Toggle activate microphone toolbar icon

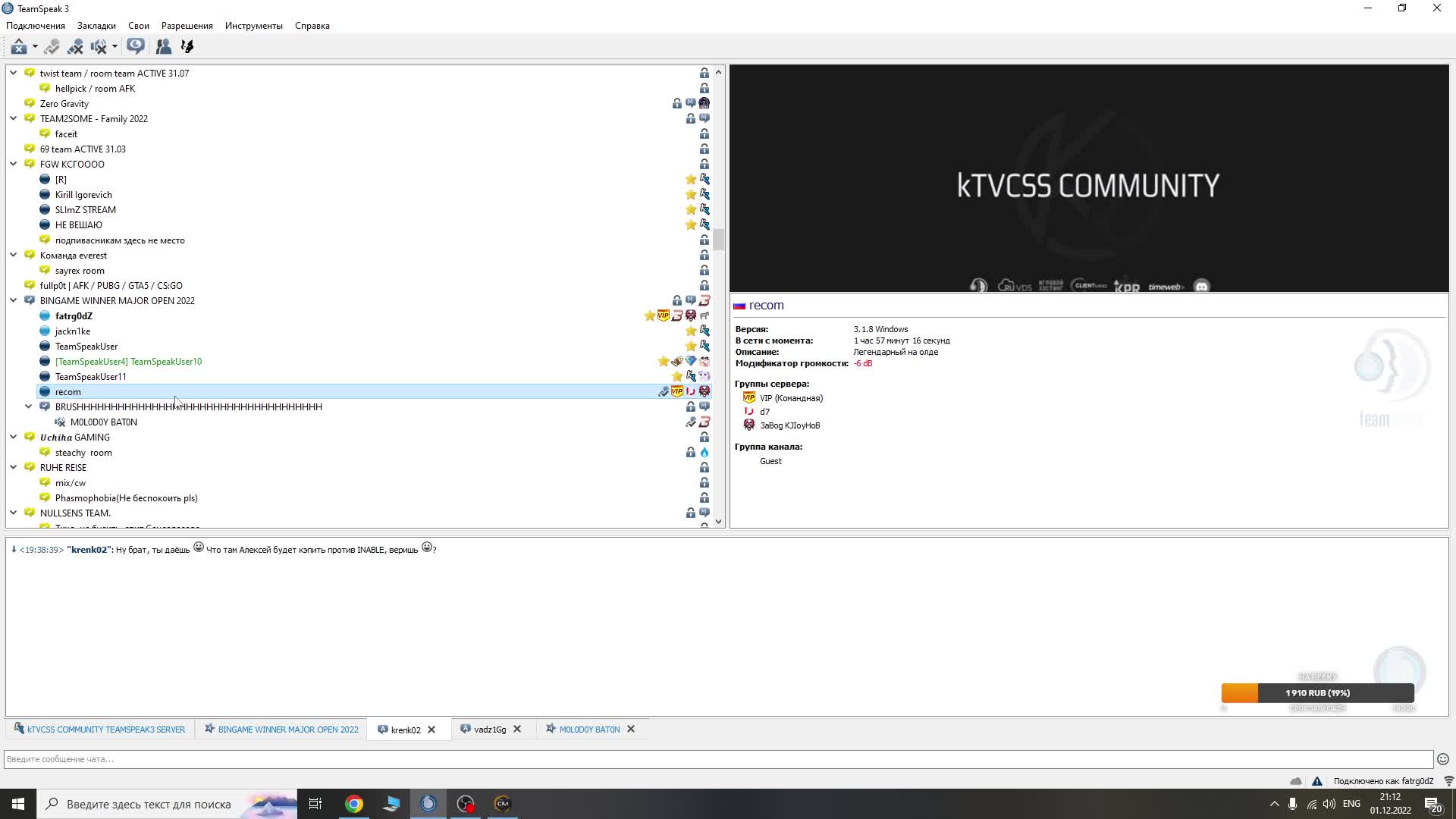coord(52,47)
